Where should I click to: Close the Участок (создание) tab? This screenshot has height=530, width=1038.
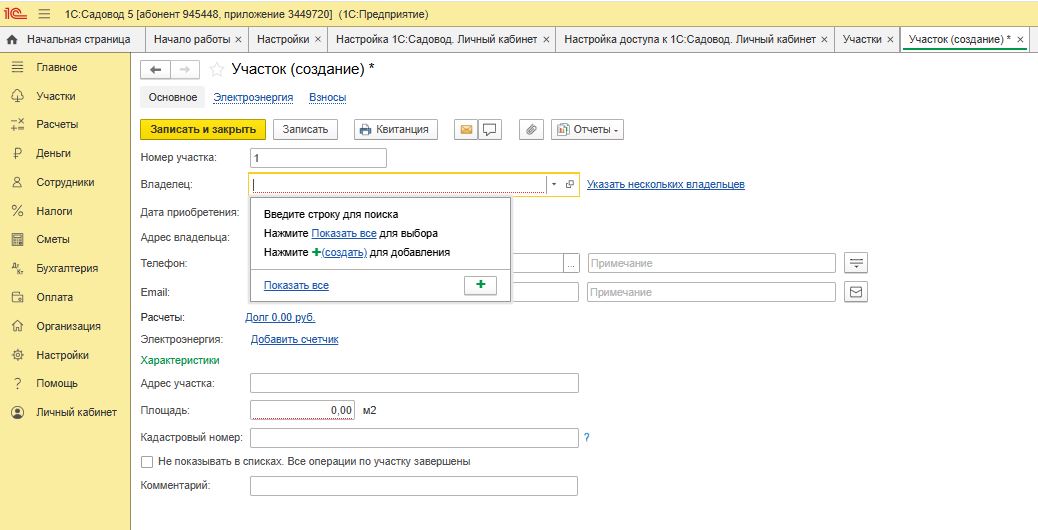click(x=1021, y=40)
